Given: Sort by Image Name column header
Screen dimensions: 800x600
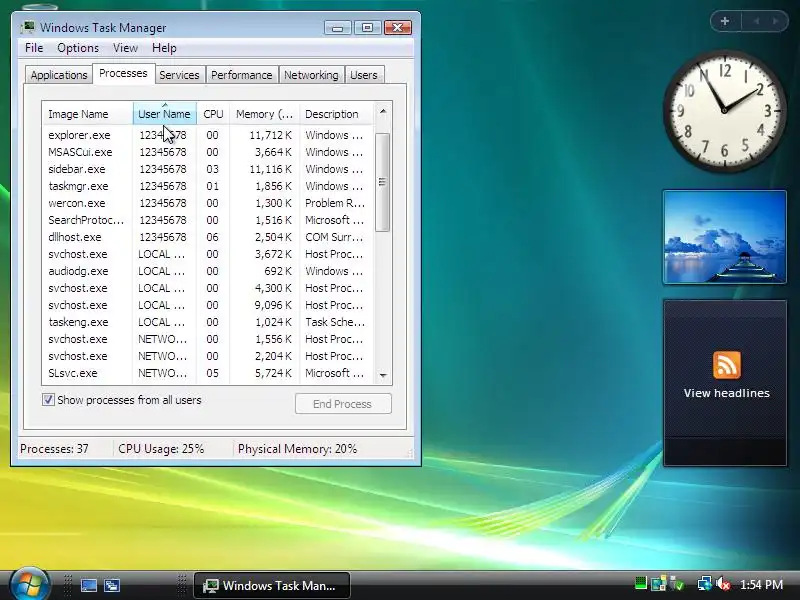Looking at the screenshot, I should coord(87,114).
